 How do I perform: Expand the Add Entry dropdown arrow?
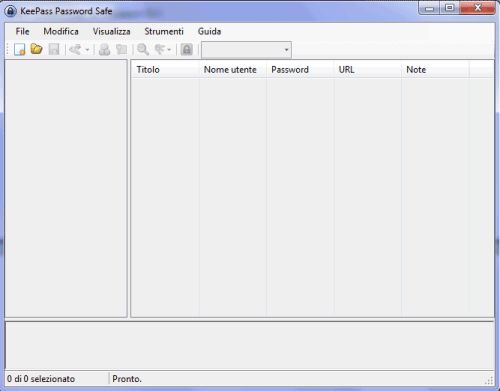(87, 50)
